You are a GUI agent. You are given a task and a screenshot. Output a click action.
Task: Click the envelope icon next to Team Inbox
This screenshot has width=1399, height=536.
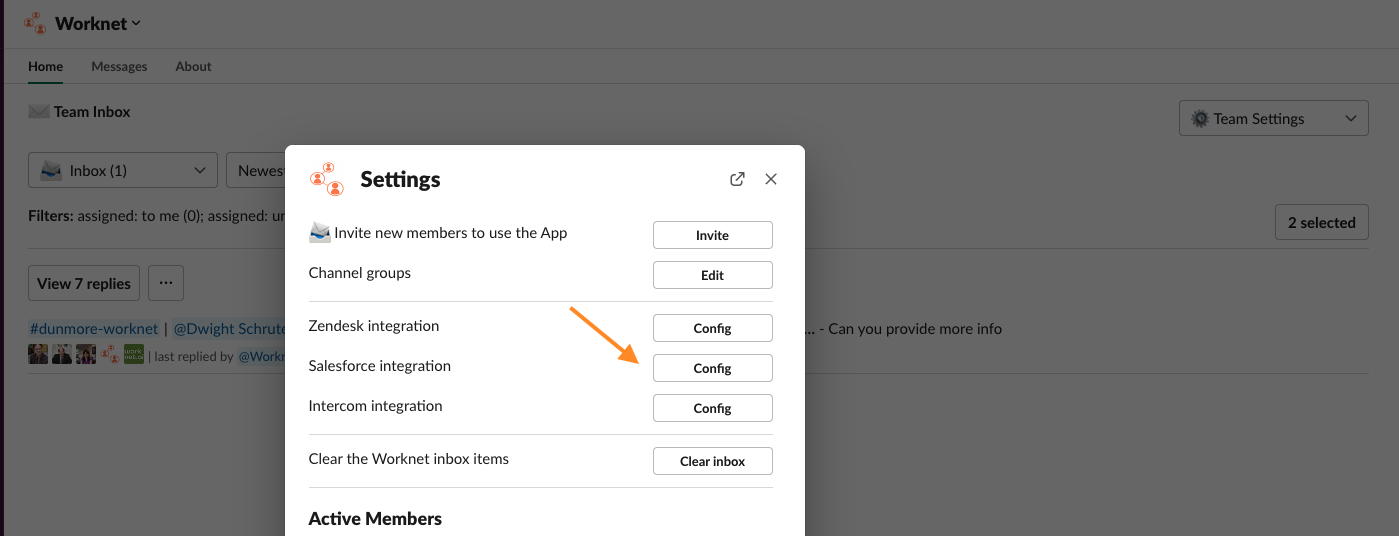39,112
